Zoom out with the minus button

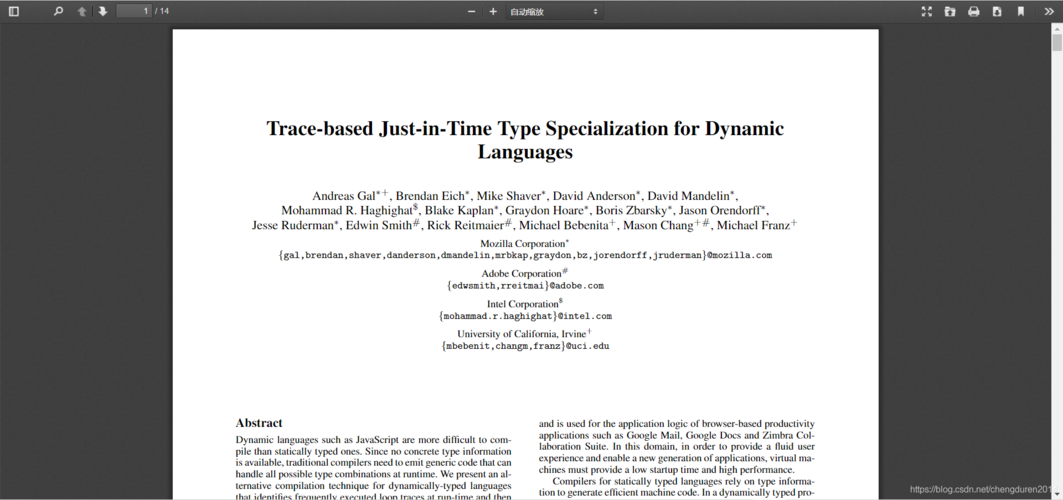click(472, 12)
